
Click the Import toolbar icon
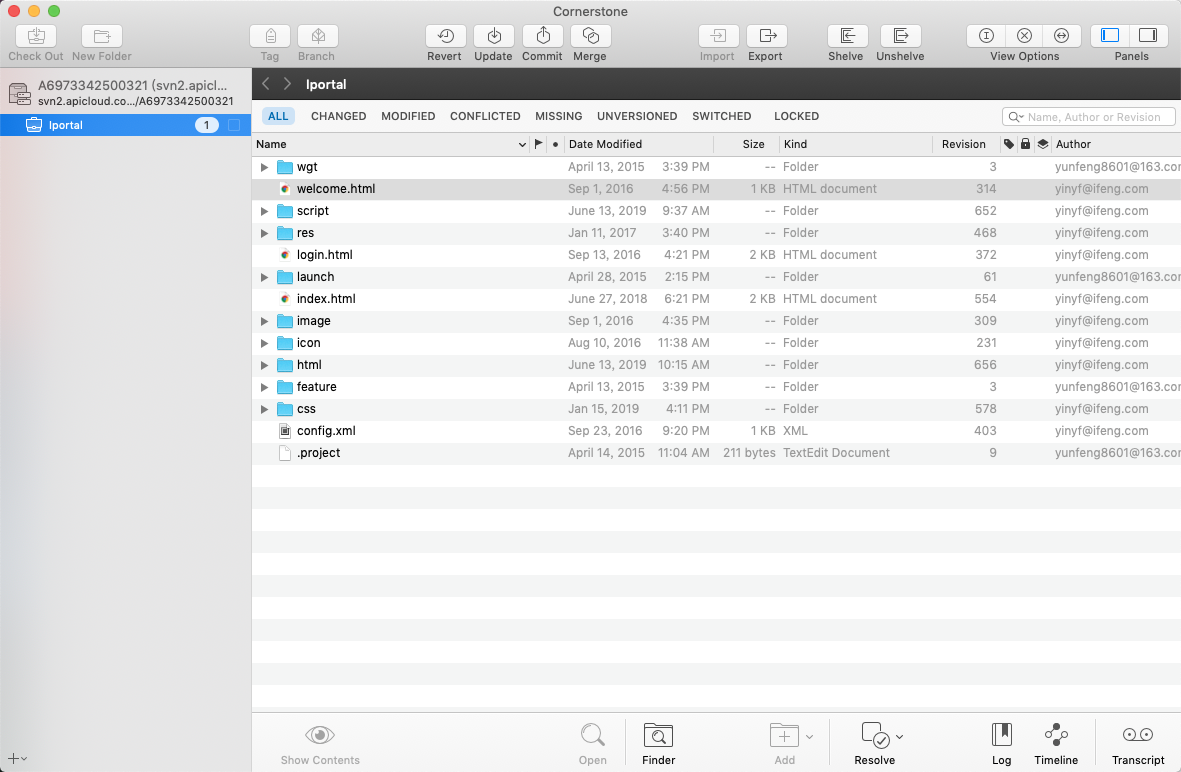[718, 36]
